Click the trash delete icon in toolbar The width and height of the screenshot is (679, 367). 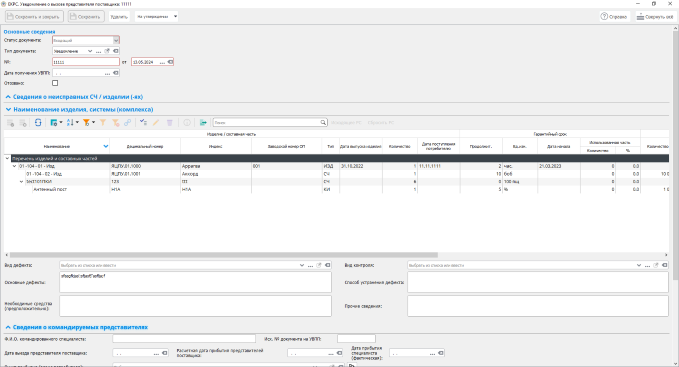[170, 123]
